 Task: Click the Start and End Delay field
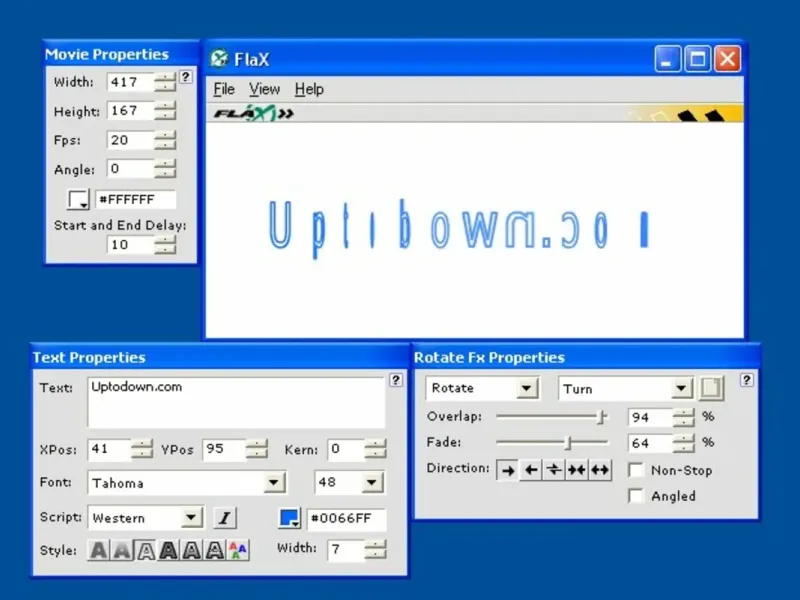131,245
